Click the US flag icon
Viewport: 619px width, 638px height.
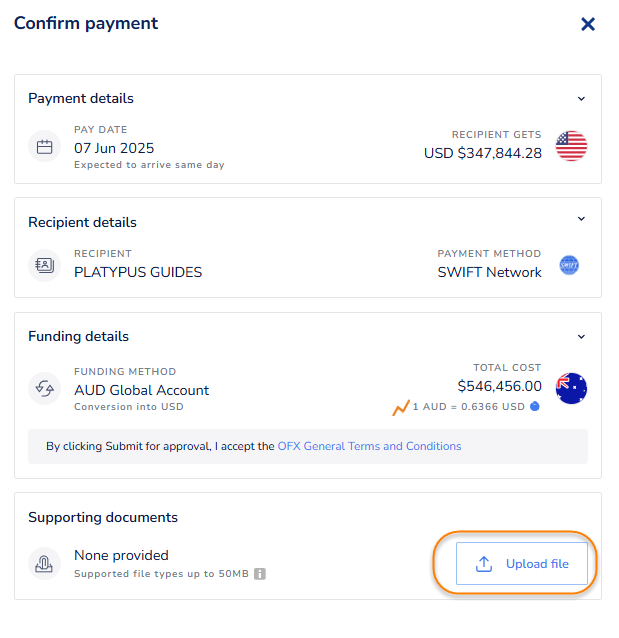571,146
